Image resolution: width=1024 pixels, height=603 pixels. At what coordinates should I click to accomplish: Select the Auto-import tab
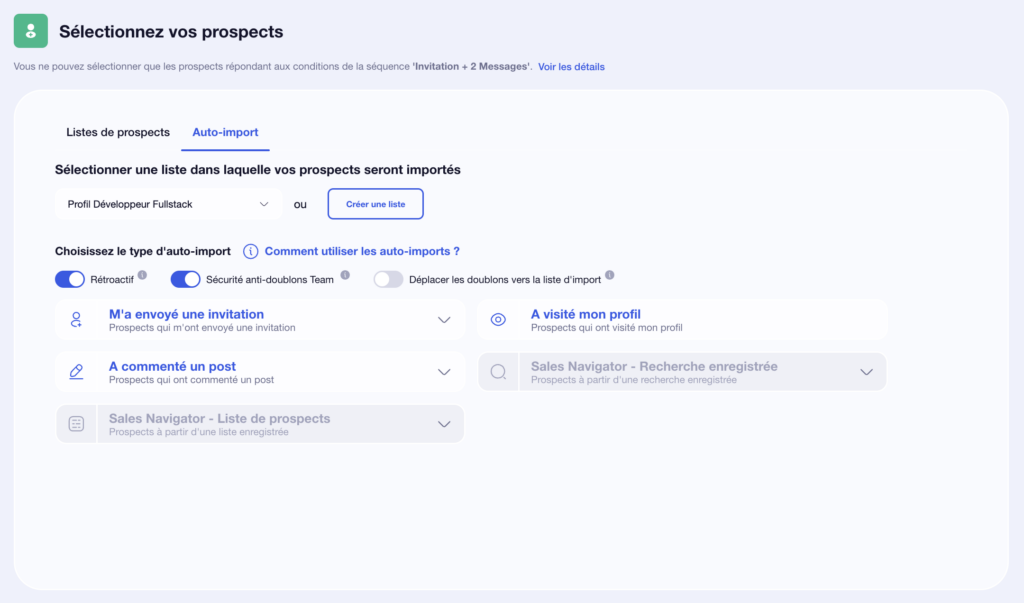225,131
